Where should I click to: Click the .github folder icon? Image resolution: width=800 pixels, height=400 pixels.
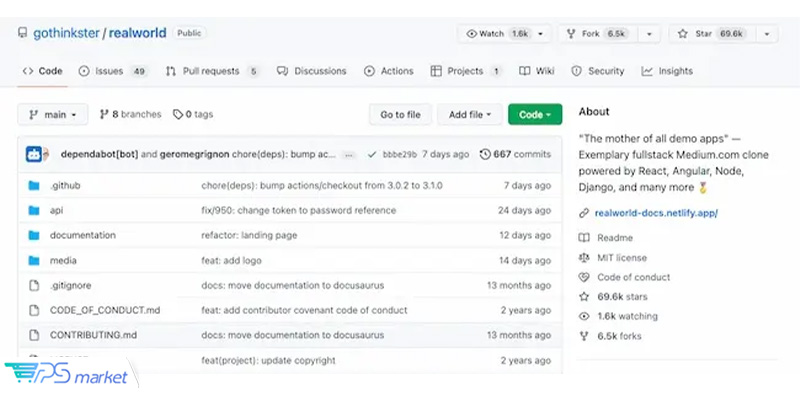34,186
